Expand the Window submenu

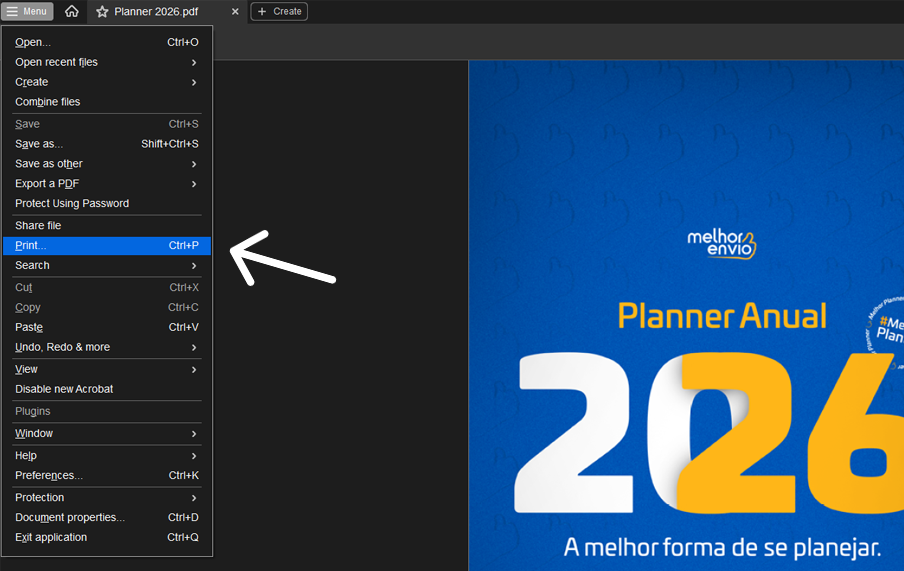pos(107,433)
